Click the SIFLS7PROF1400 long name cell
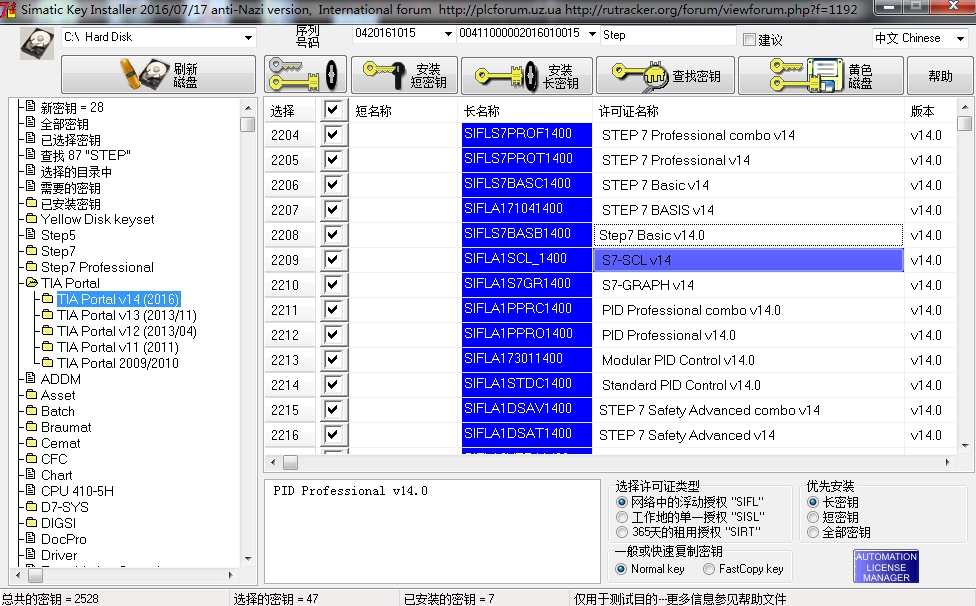 coord(527,135)
